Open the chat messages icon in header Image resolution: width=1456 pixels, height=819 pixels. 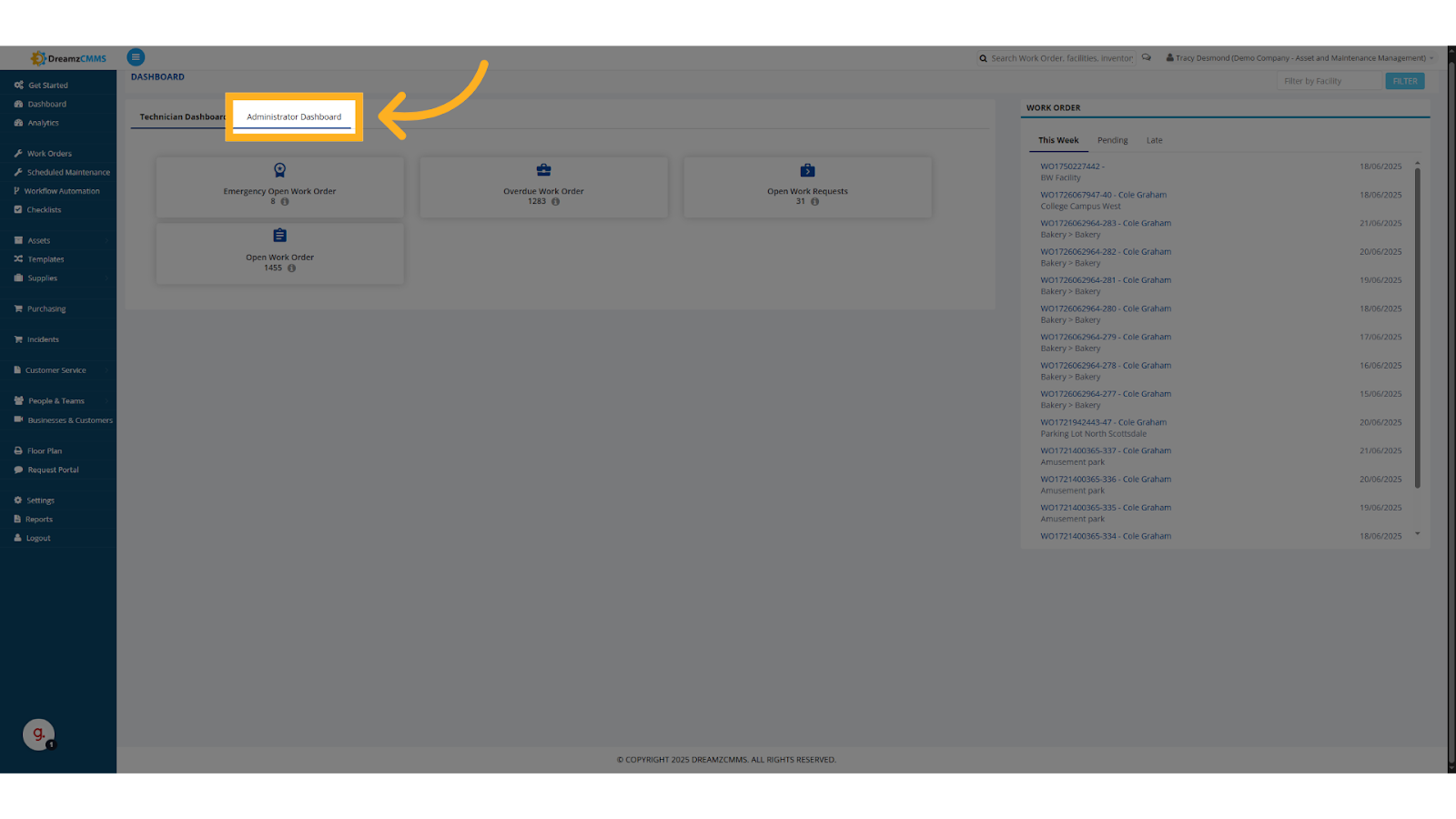click(1147, 57)
